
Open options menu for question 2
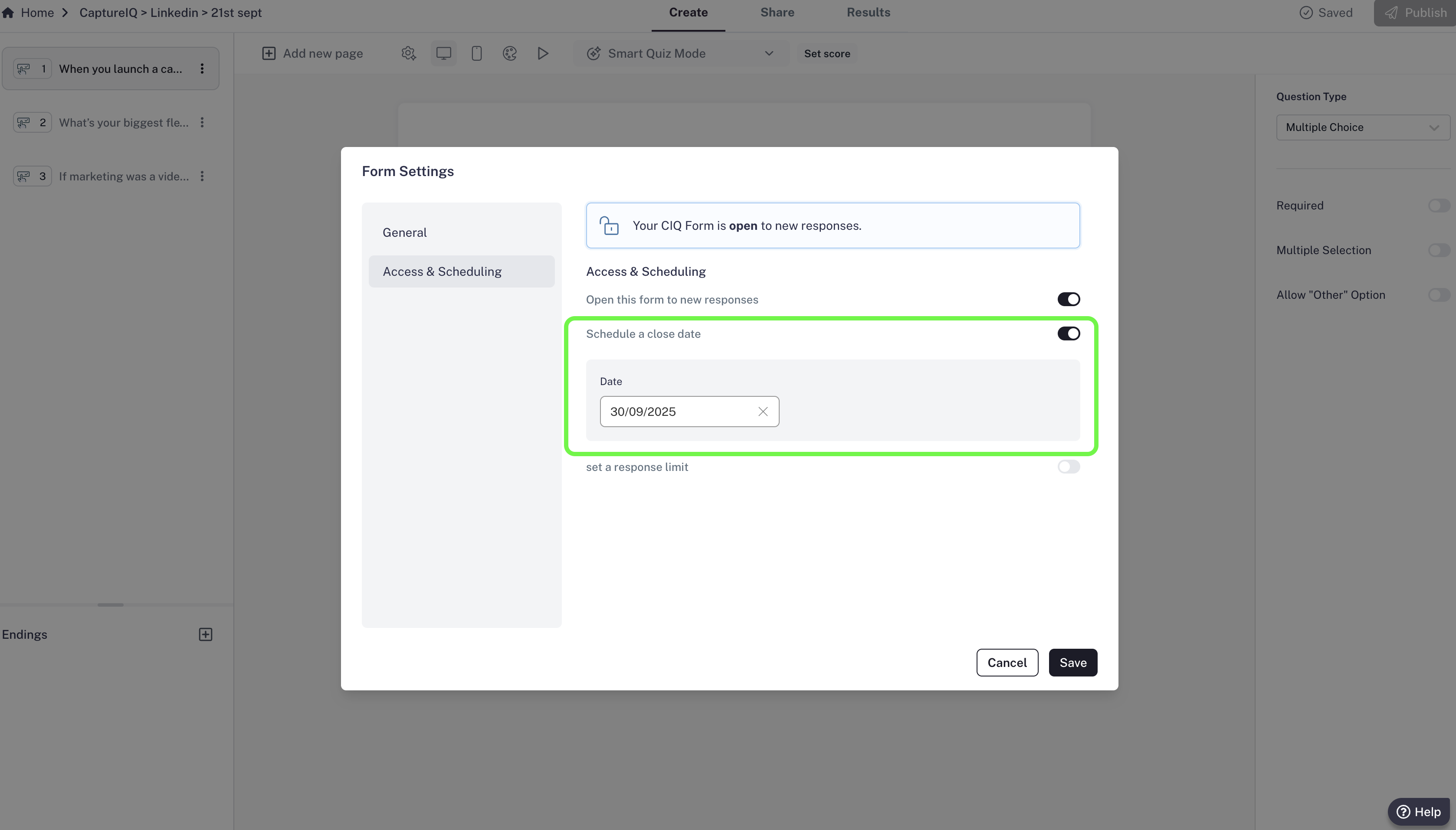coord(202,123)
